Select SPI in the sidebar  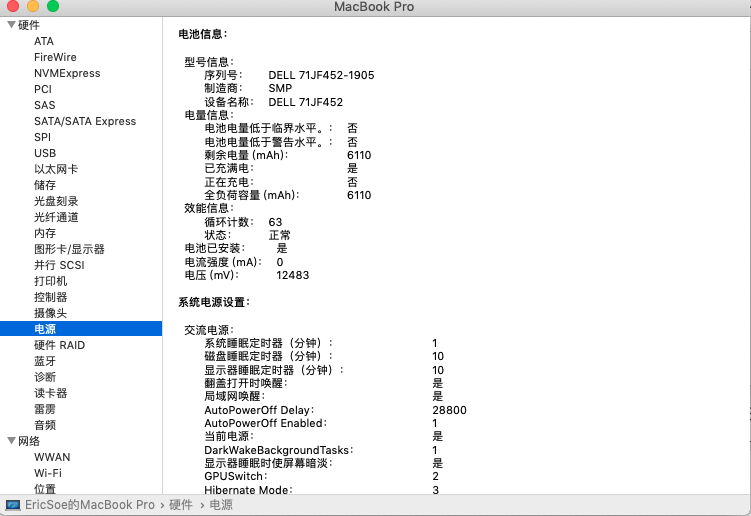[x=42, y=137]
